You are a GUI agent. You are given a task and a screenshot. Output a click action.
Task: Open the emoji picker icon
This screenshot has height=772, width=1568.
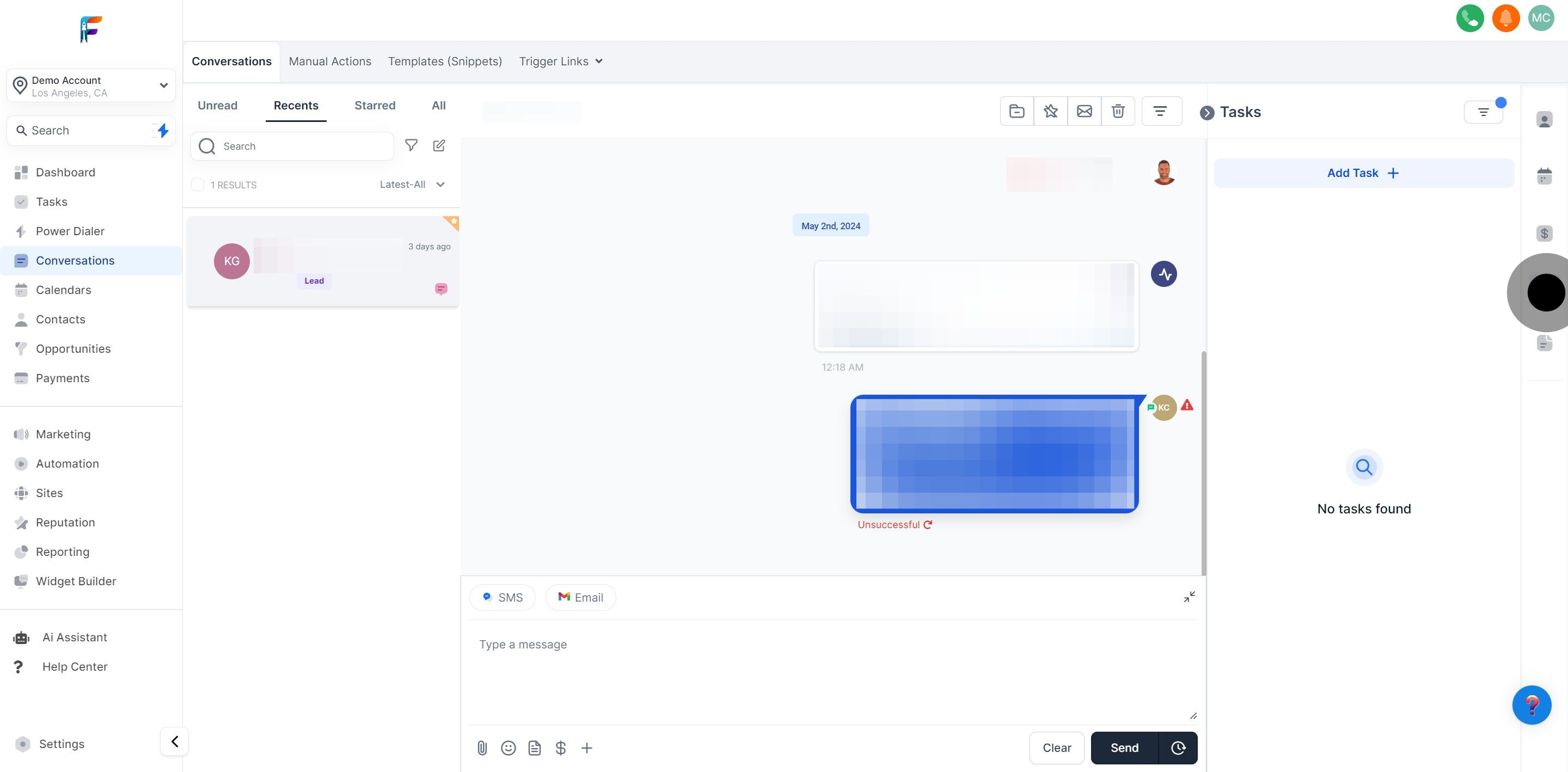click(509, 748)
